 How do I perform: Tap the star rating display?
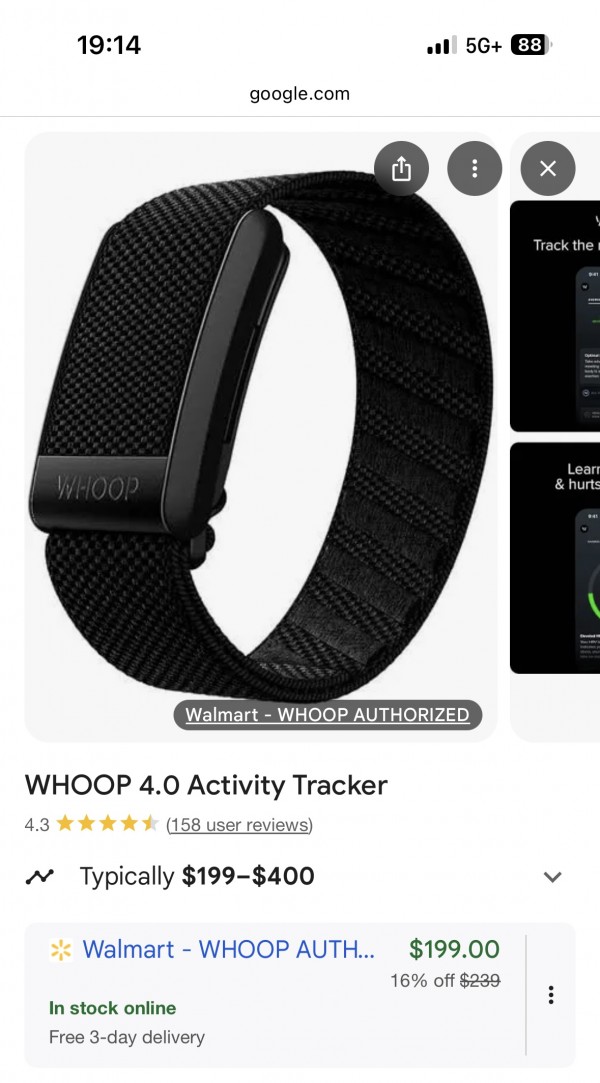click(107, 823)
